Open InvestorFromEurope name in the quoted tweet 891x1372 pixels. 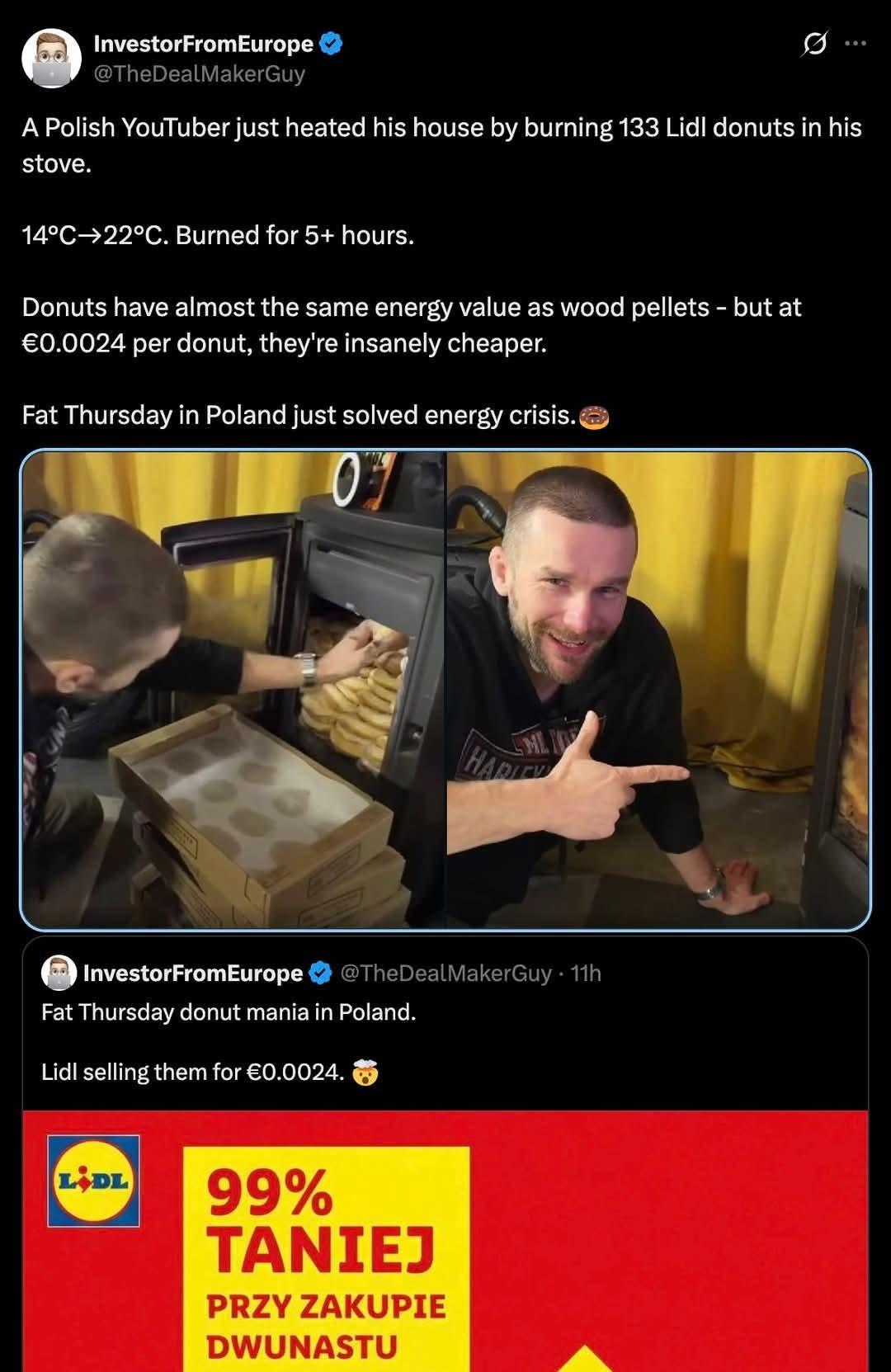[x=193, y=974]
